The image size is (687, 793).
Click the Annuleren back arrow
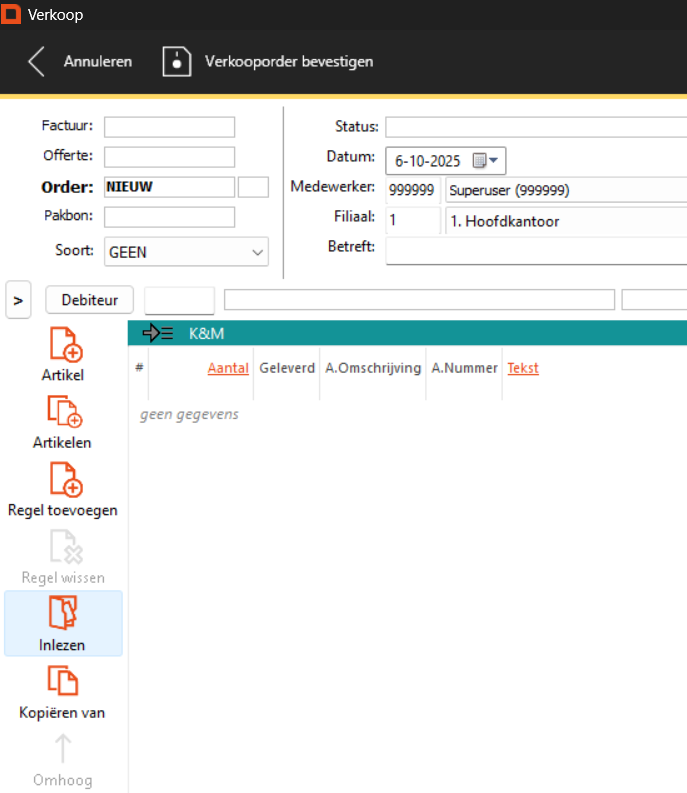point(37,61)
